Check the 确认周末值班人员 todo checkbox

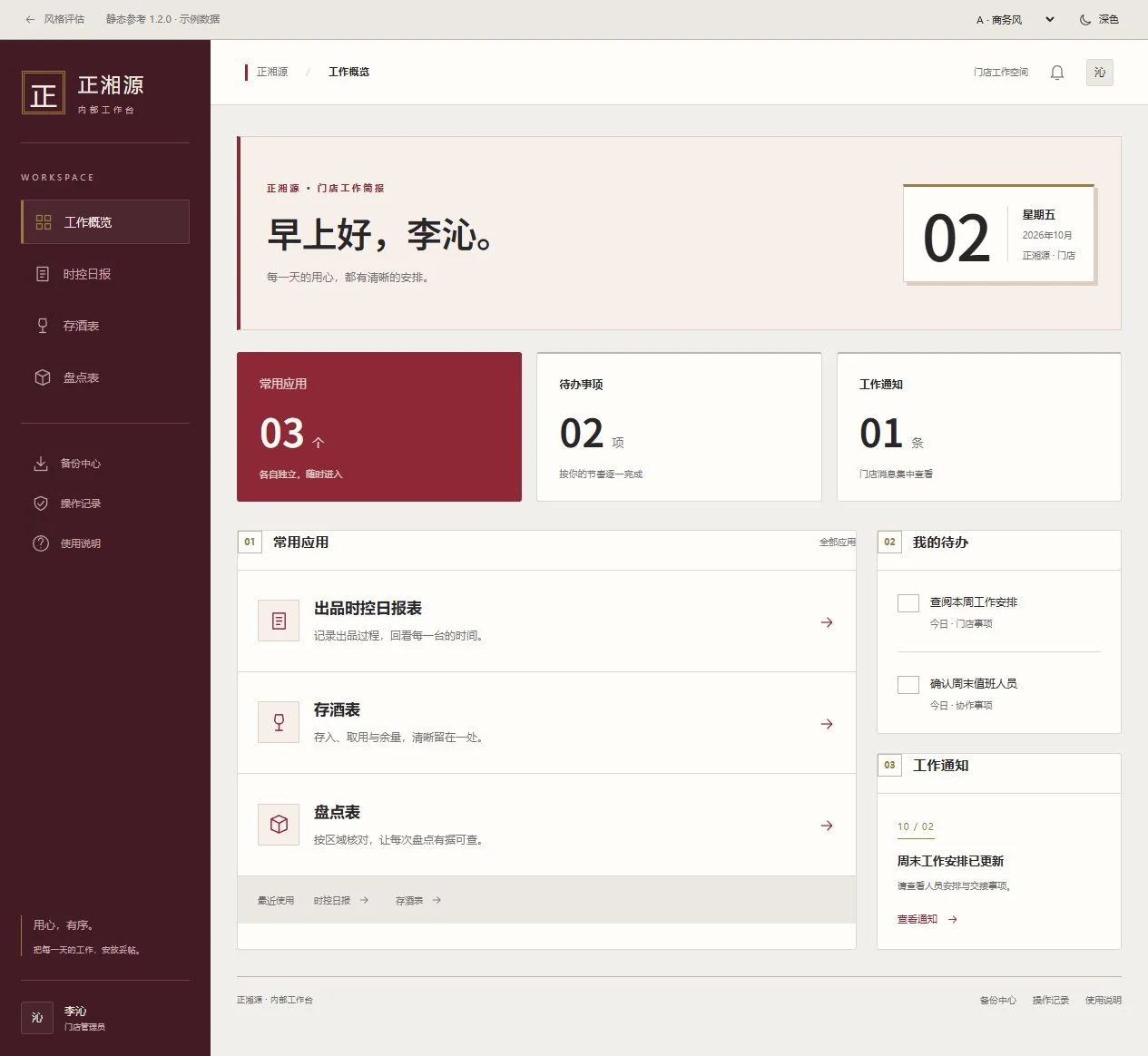(x=908, y=685)
